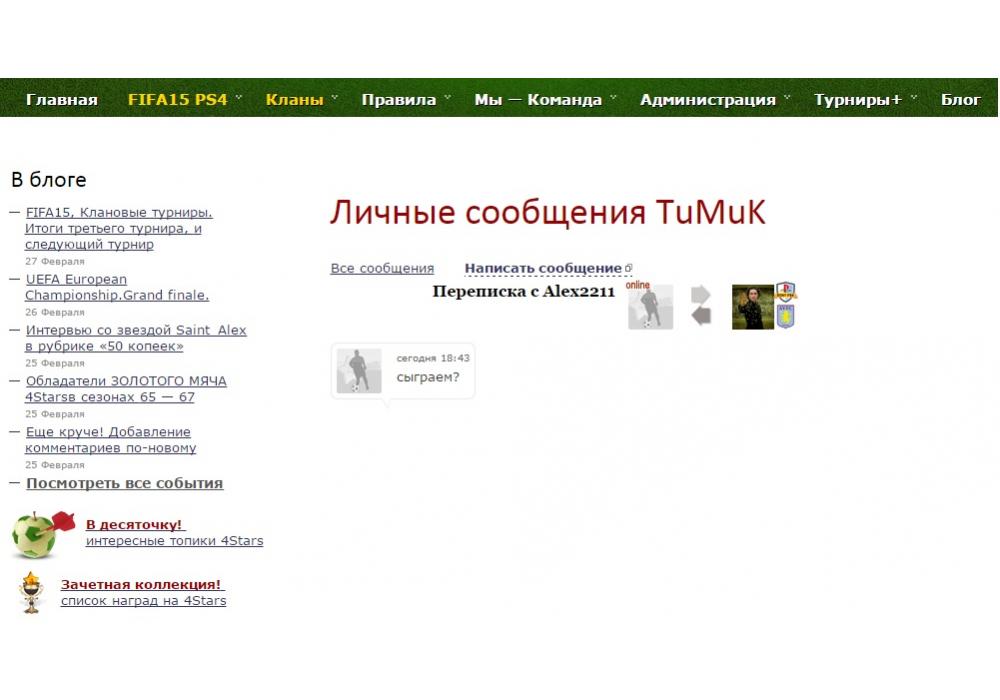Open список наград на 4Stars link

(x=143, y=601)
